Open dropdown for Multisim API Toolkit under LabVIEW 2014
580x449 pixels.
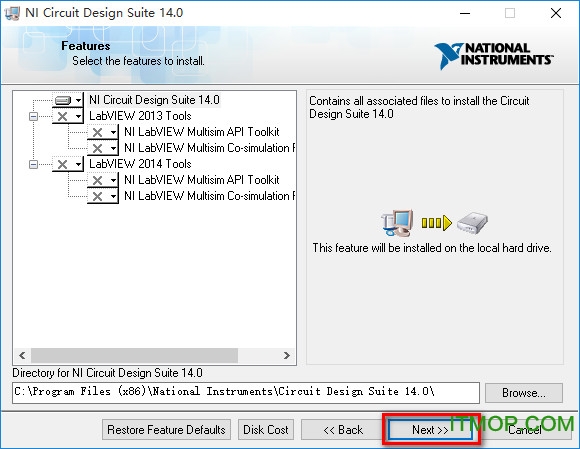103,180
